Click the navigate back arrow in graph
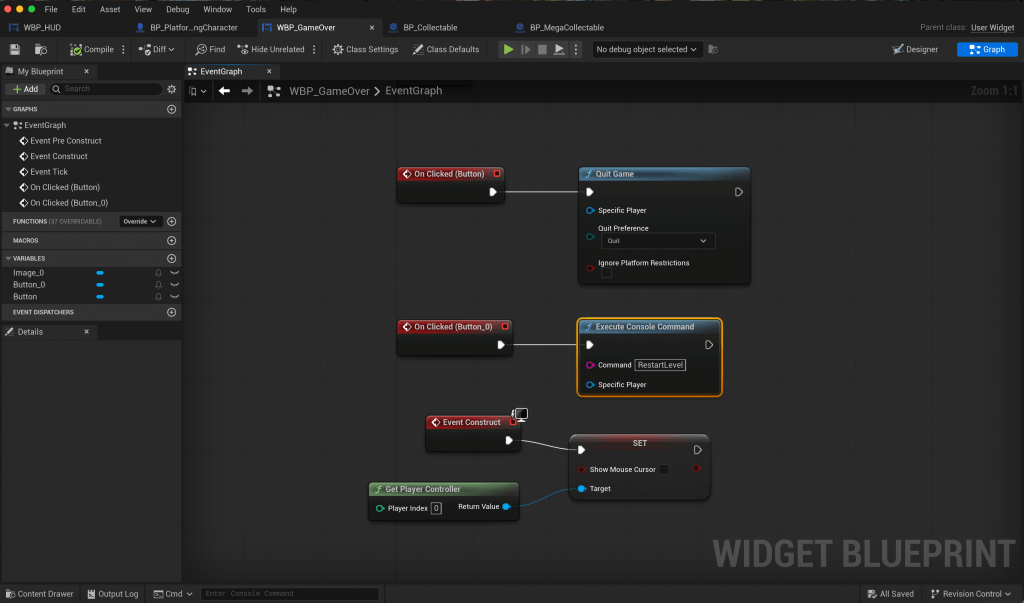 point(224,91)
